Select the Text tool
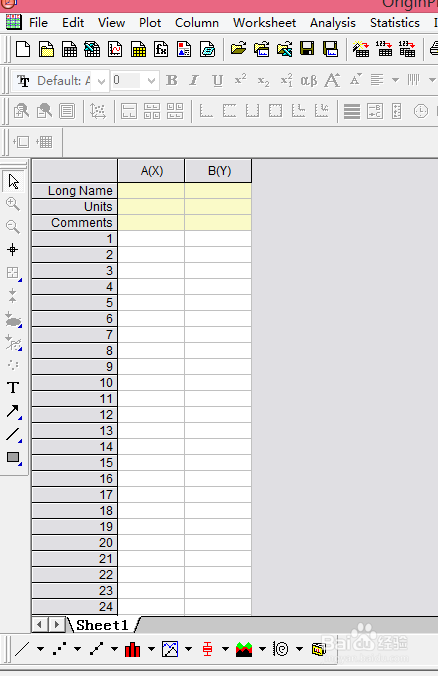 coord(13,388)
